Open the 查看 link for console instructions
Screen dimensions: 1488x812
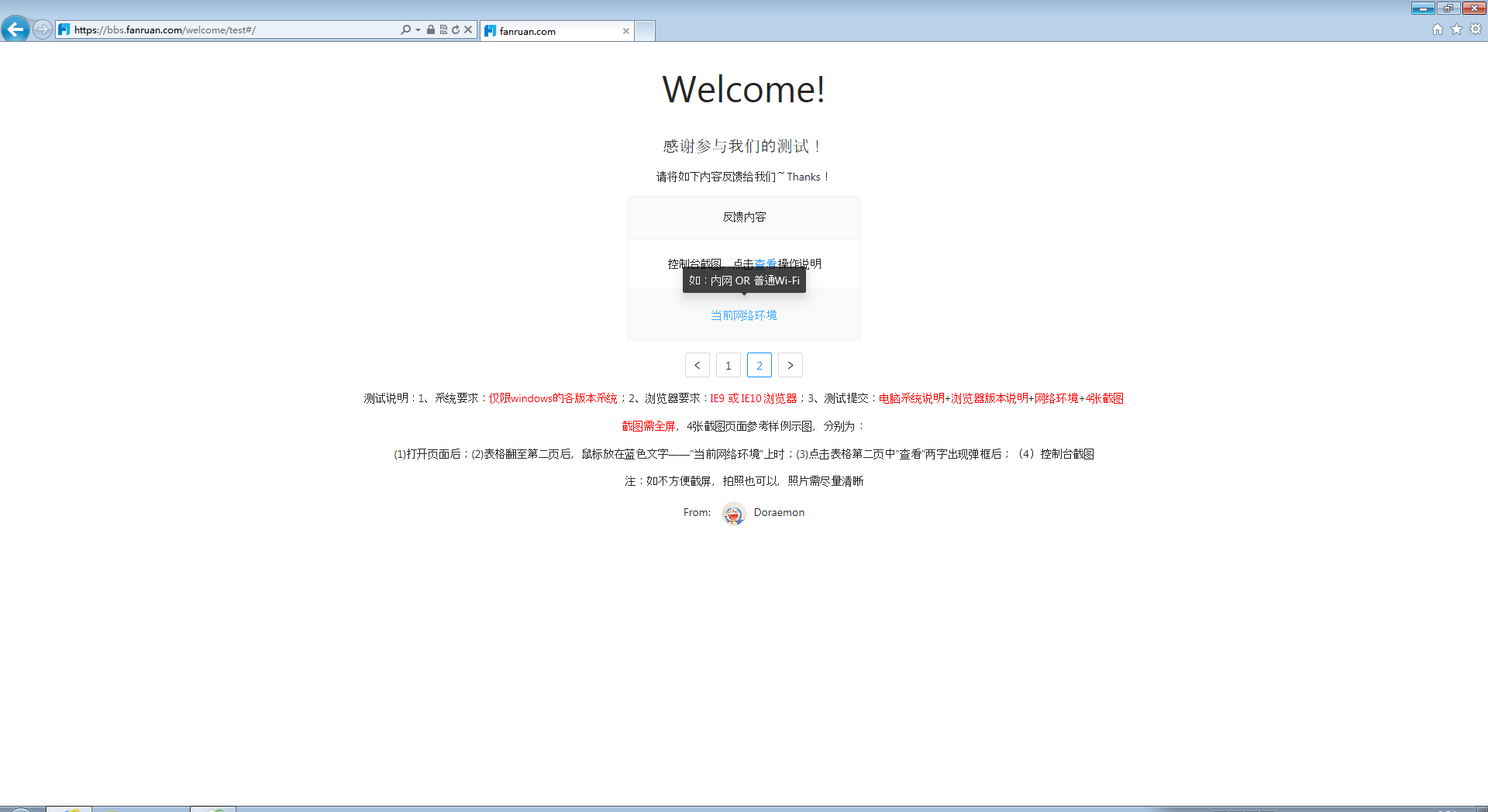(x=766, y=263)
